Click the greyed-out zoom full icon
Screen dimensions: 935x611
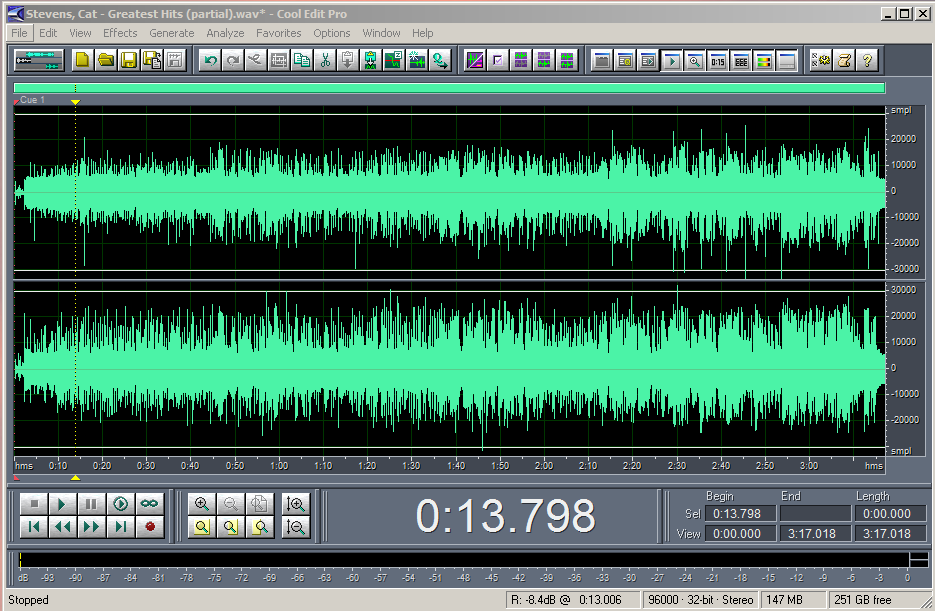tap(260, 504)
